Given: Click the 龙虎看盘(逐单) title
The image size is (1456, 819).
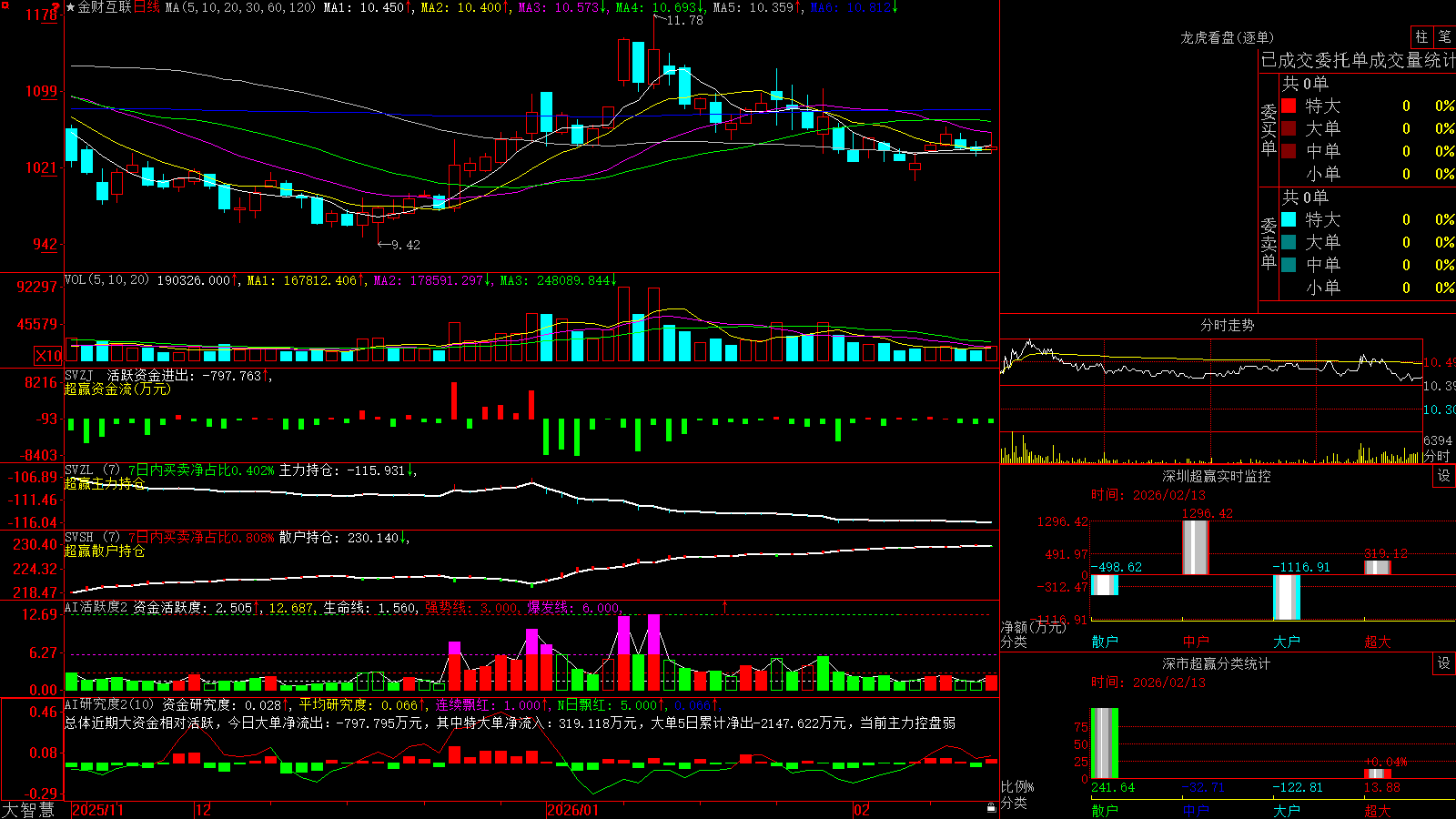Looking at the screenshot, I should pyautogui.click(x=1228, y=37).
